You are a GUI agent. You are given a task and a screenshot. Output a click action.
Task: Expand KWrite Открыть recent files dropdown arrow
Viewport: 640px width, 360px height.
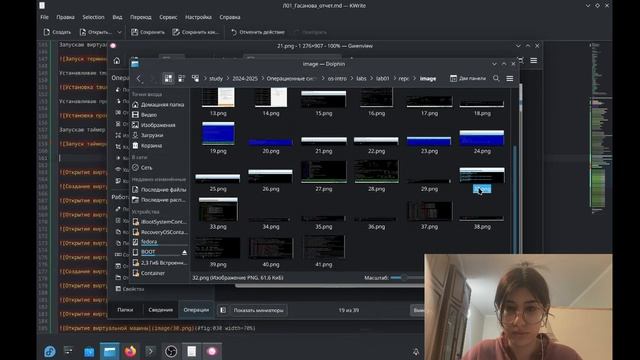coord(119,32)
